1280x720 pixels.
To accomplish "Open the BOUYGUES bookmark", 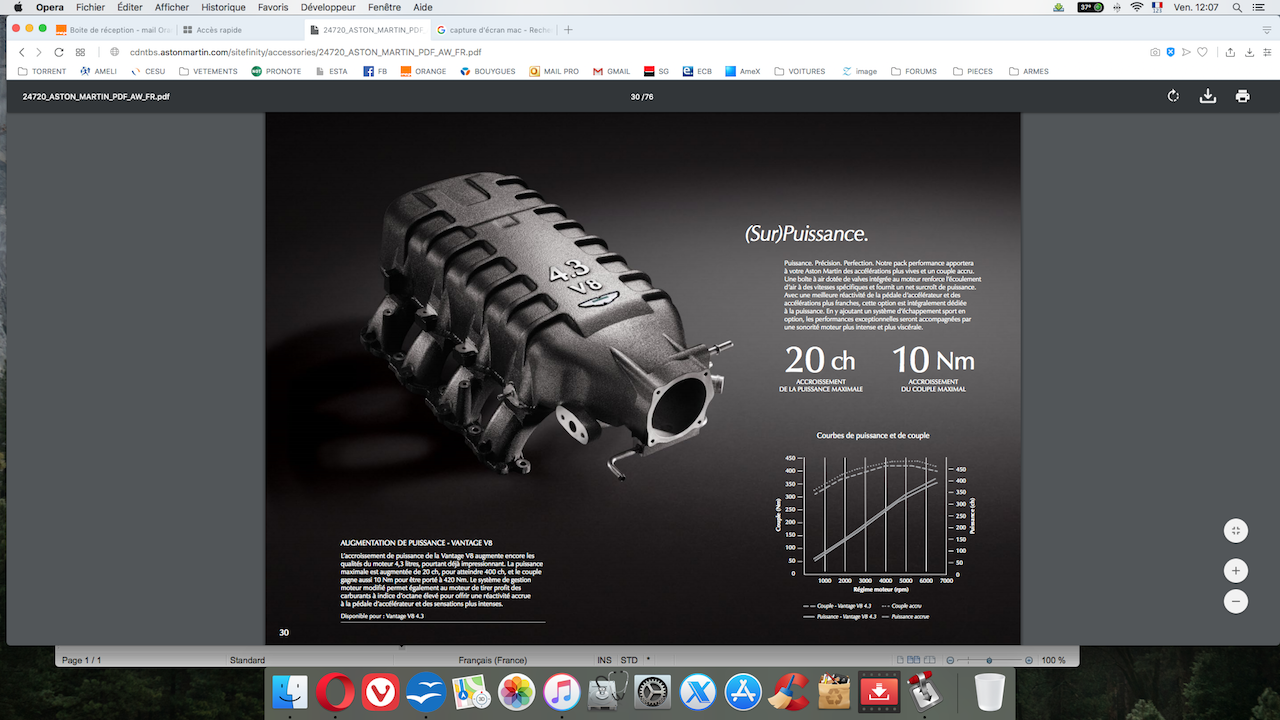I will 487,72.
